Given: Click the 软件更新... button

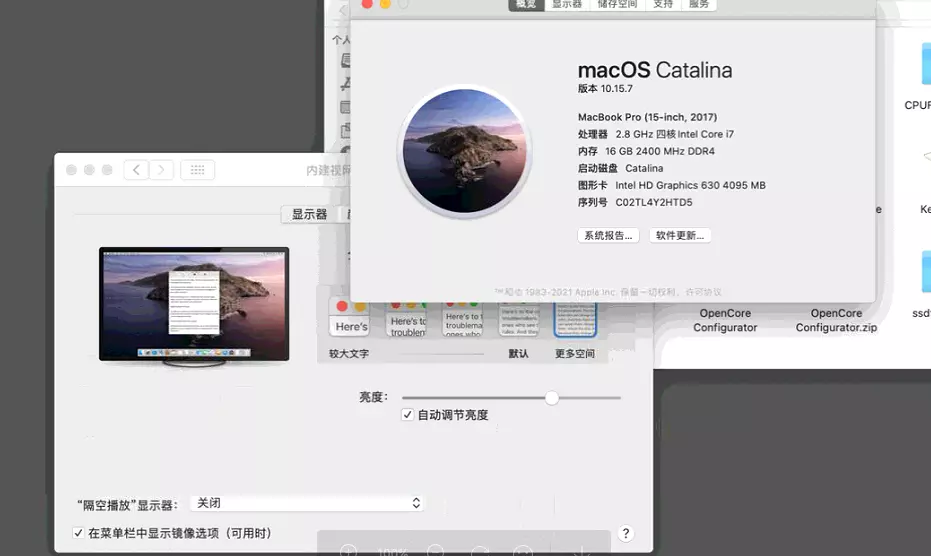Looking at the screenshot, I should [x=680, y=235].
